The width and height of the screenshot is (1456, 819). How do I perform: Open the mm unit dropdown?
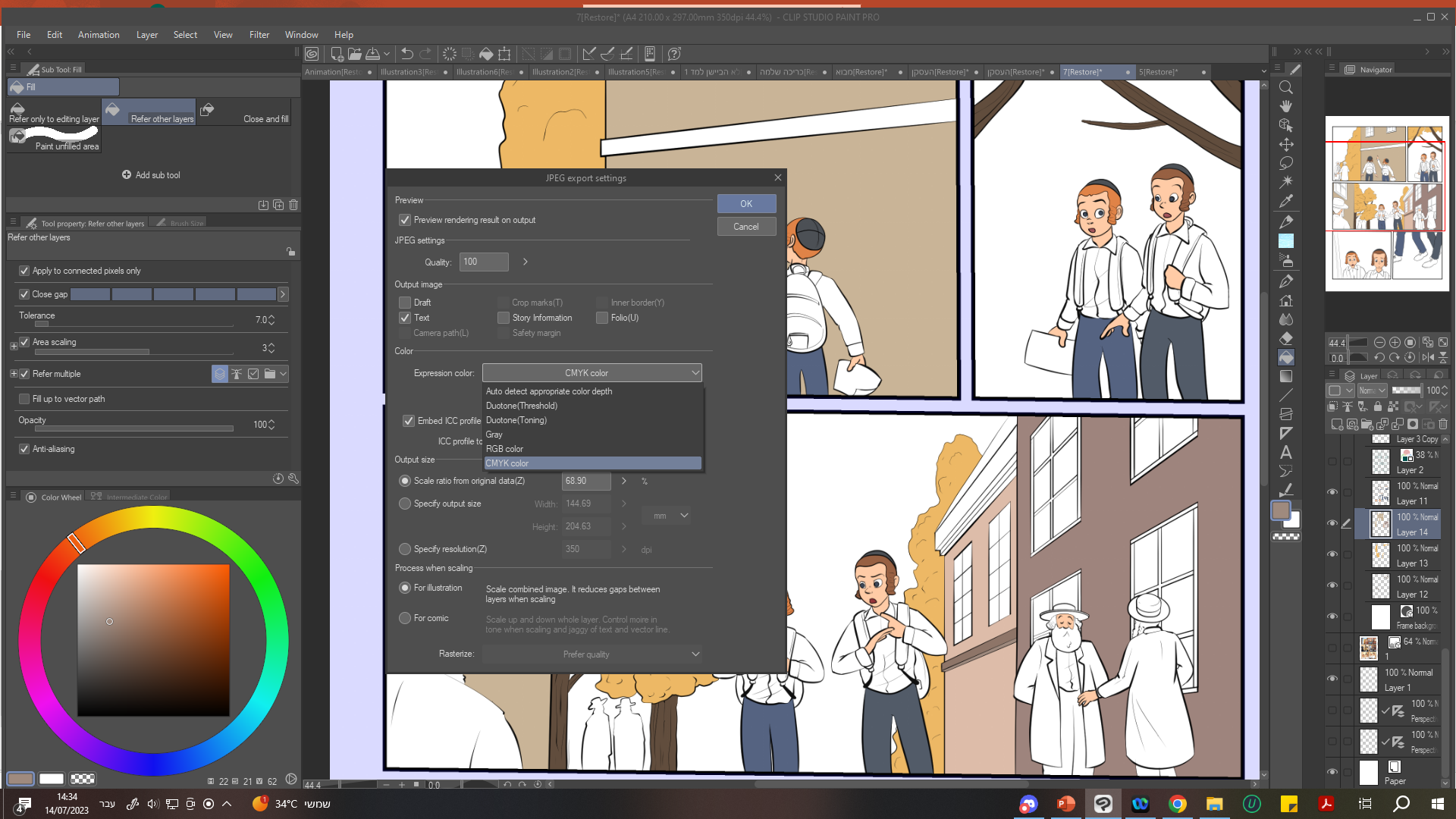point(667,516)
